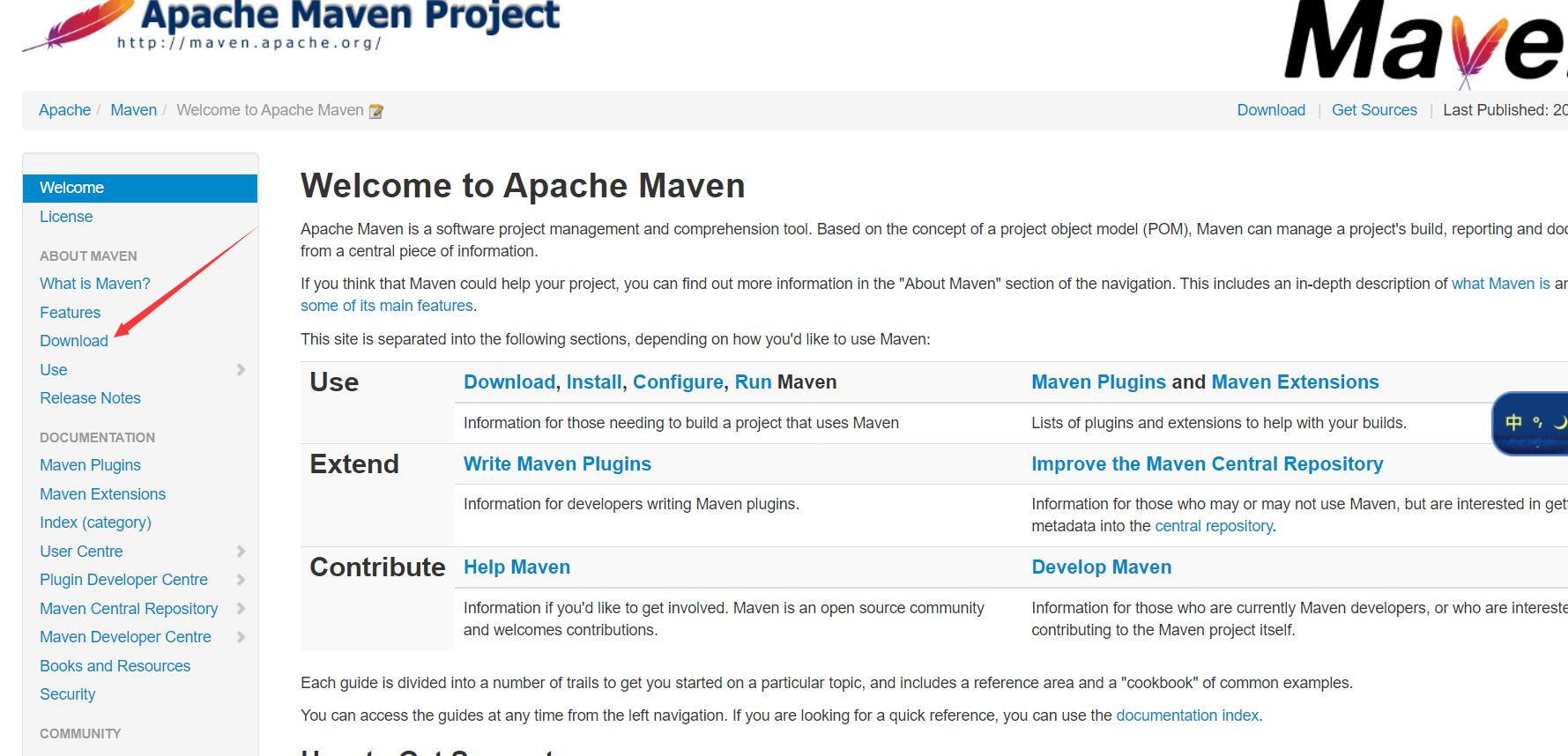The width and height of the screenshot is (1568, 756).
Task: Click Download link in Use row
Action: [x=509, y=382]
